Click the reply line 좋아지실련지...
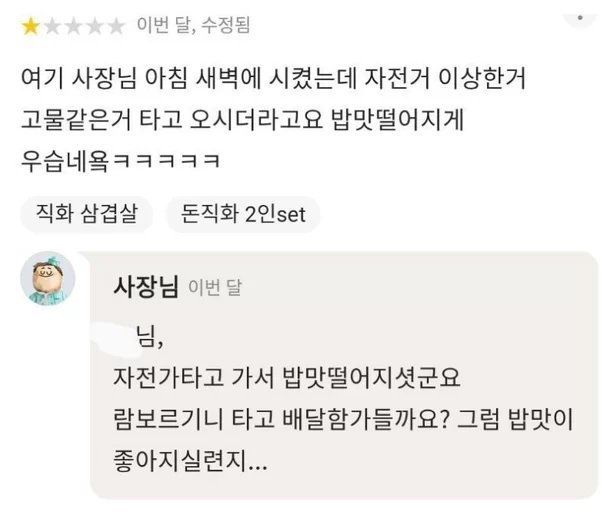The width and height of the screenshot is (610, 515). click(x=190, y=461)
